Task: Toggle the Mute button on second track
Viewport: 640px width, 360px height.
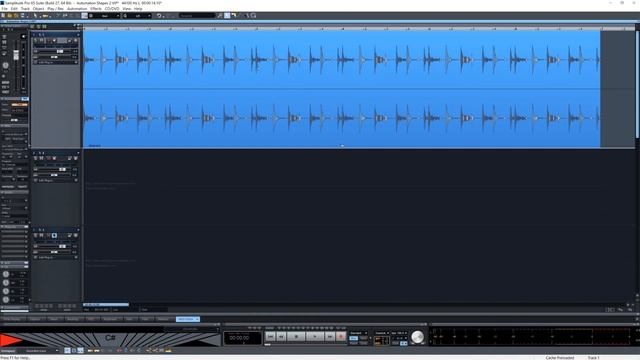Action: click(42, 158)
